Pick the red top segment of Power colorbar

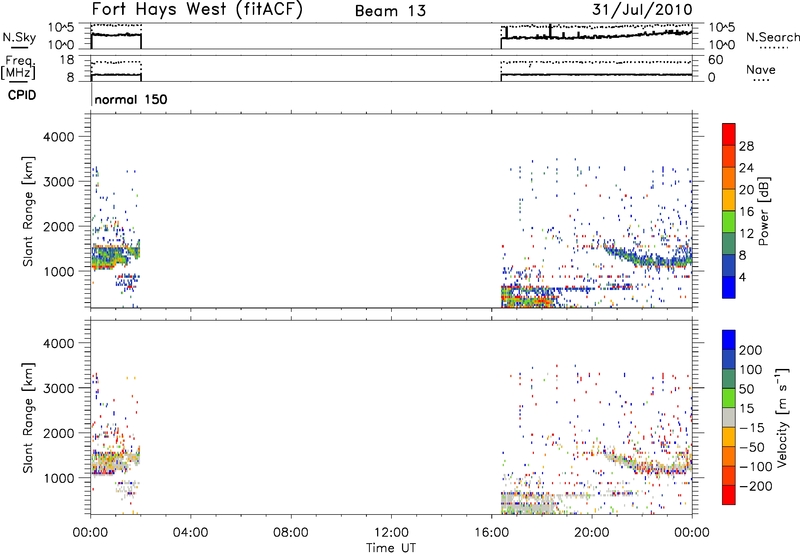[x=729, y=134]
